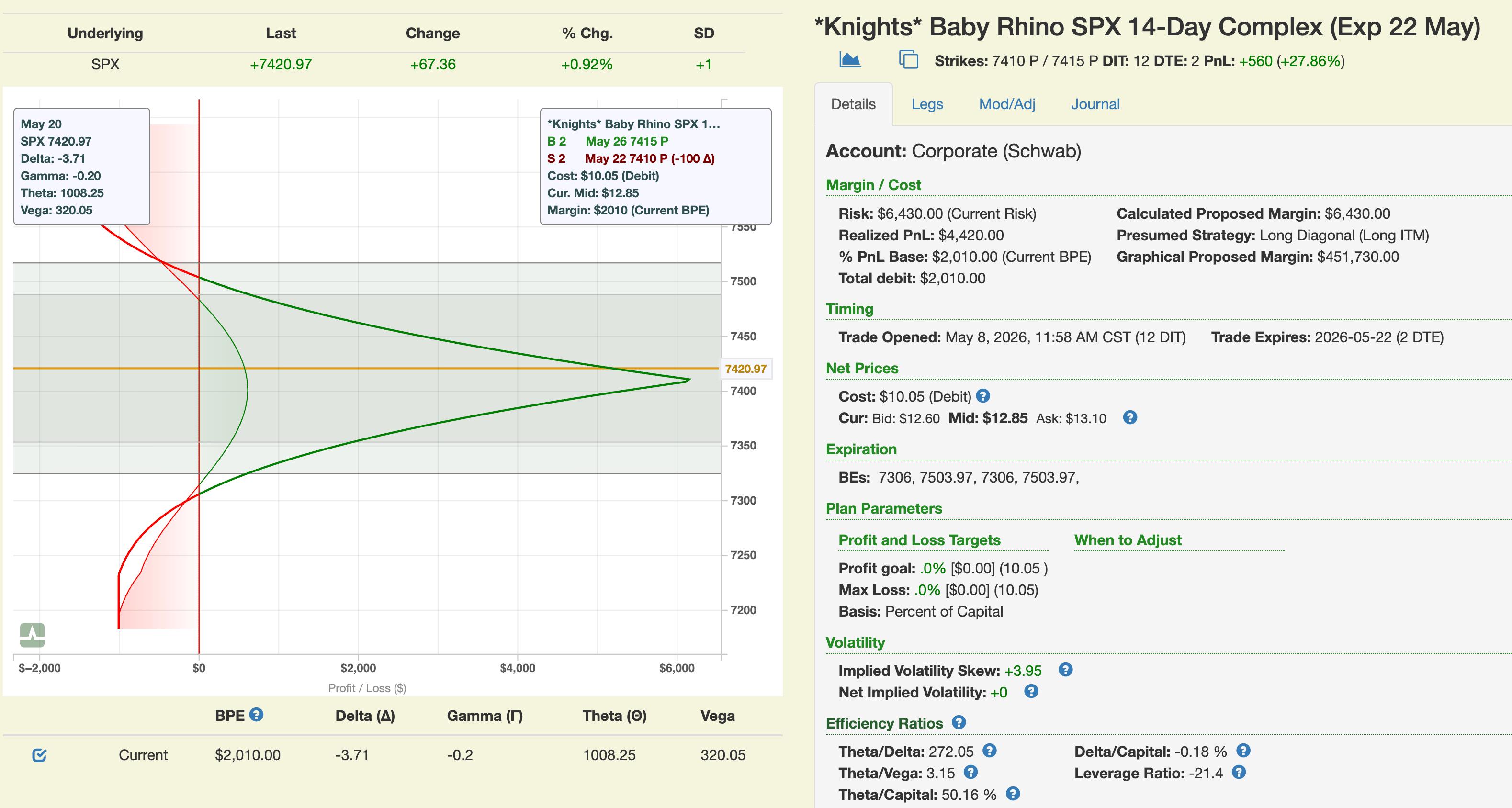Click help icon beside Theta/Capital 50.16 %

click(1013, 794)
